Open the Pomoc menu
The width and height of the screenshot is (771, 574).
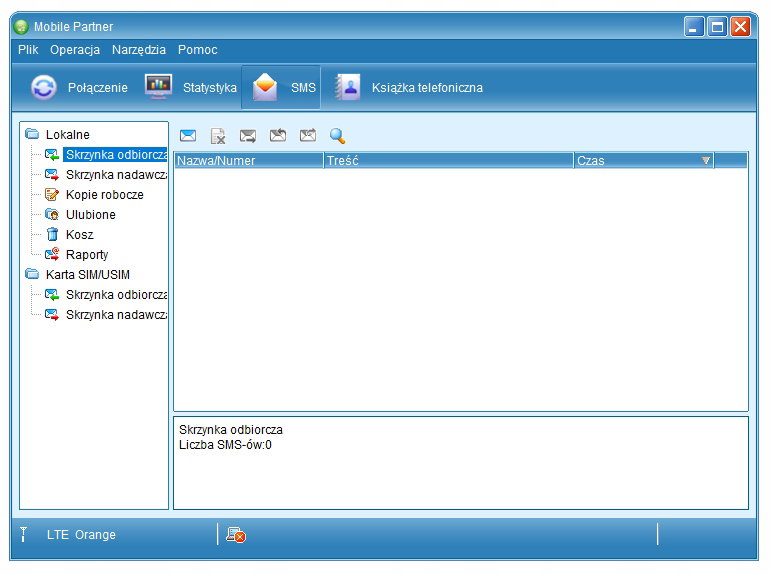pos(197,50)
